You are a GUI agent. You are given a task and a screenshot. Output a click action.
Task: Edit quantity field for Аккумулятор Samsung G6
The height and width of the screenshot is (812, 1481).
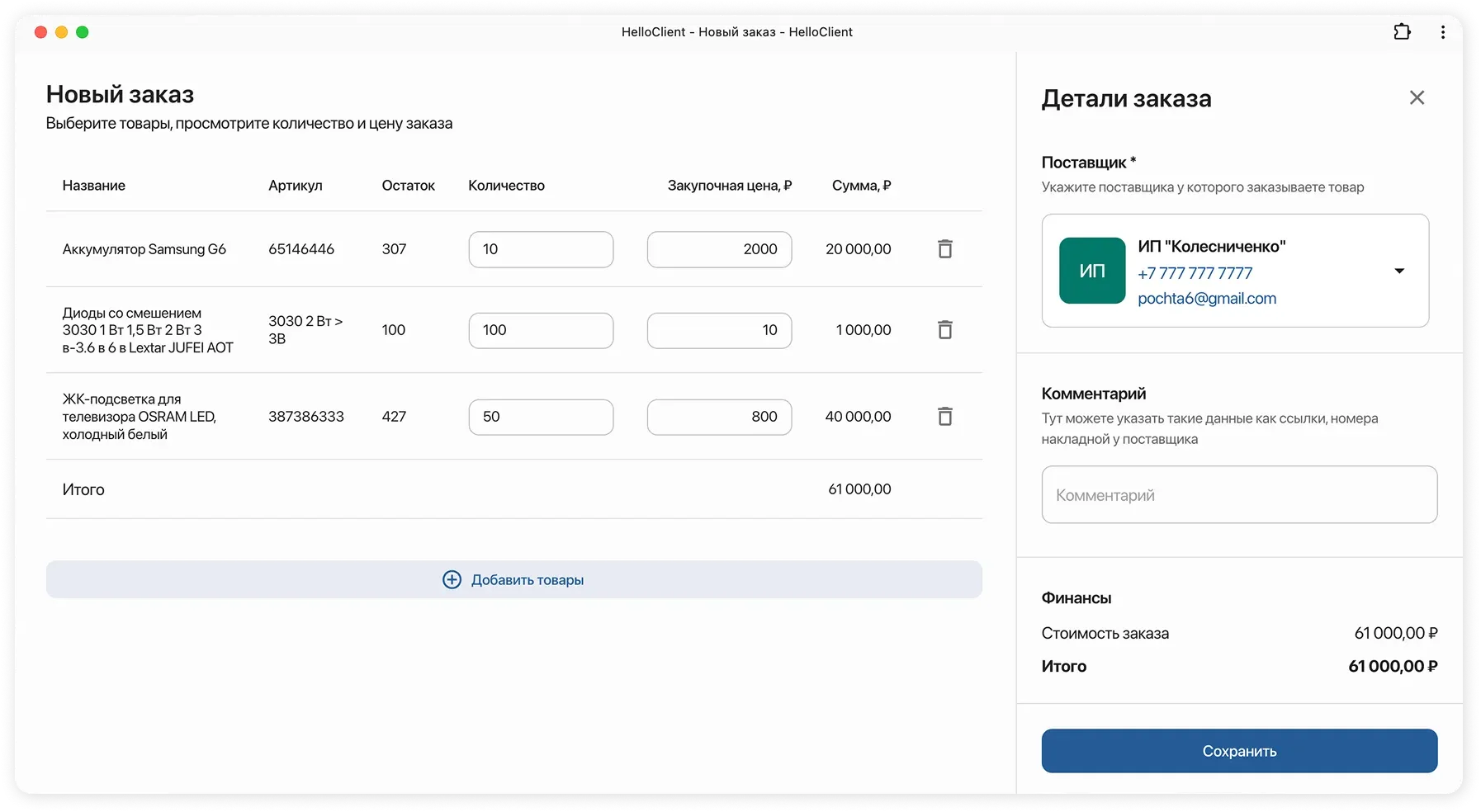tap(541, 249)
